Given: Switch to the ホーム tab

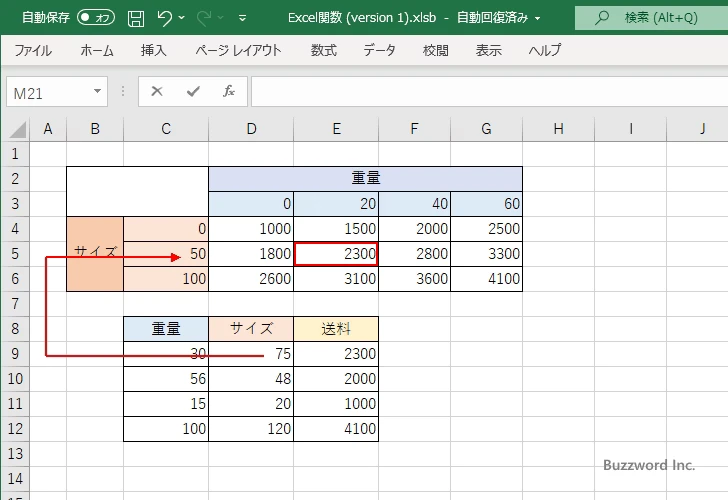Looking at the screenshot, I should [x=97, y=50].
